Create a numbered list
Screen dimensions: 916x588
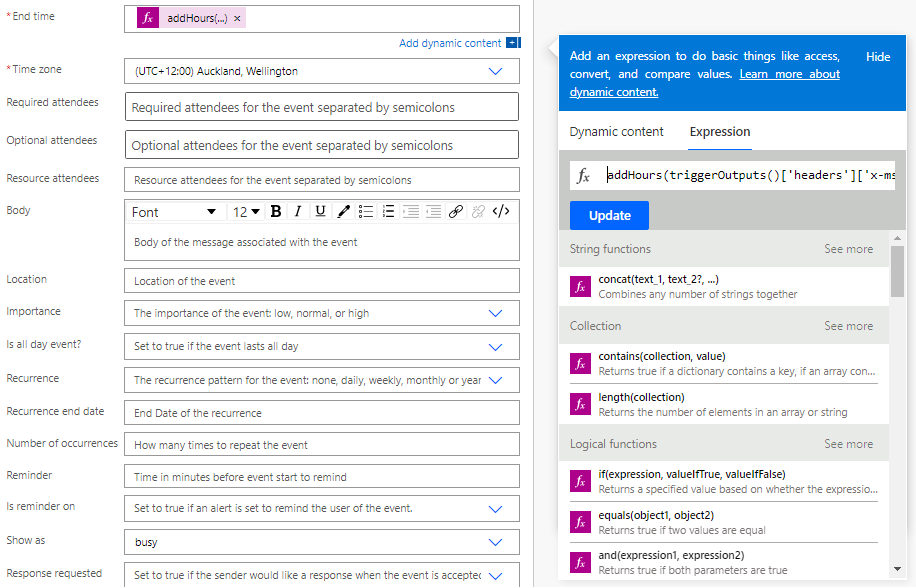click(x=386, y=211)
